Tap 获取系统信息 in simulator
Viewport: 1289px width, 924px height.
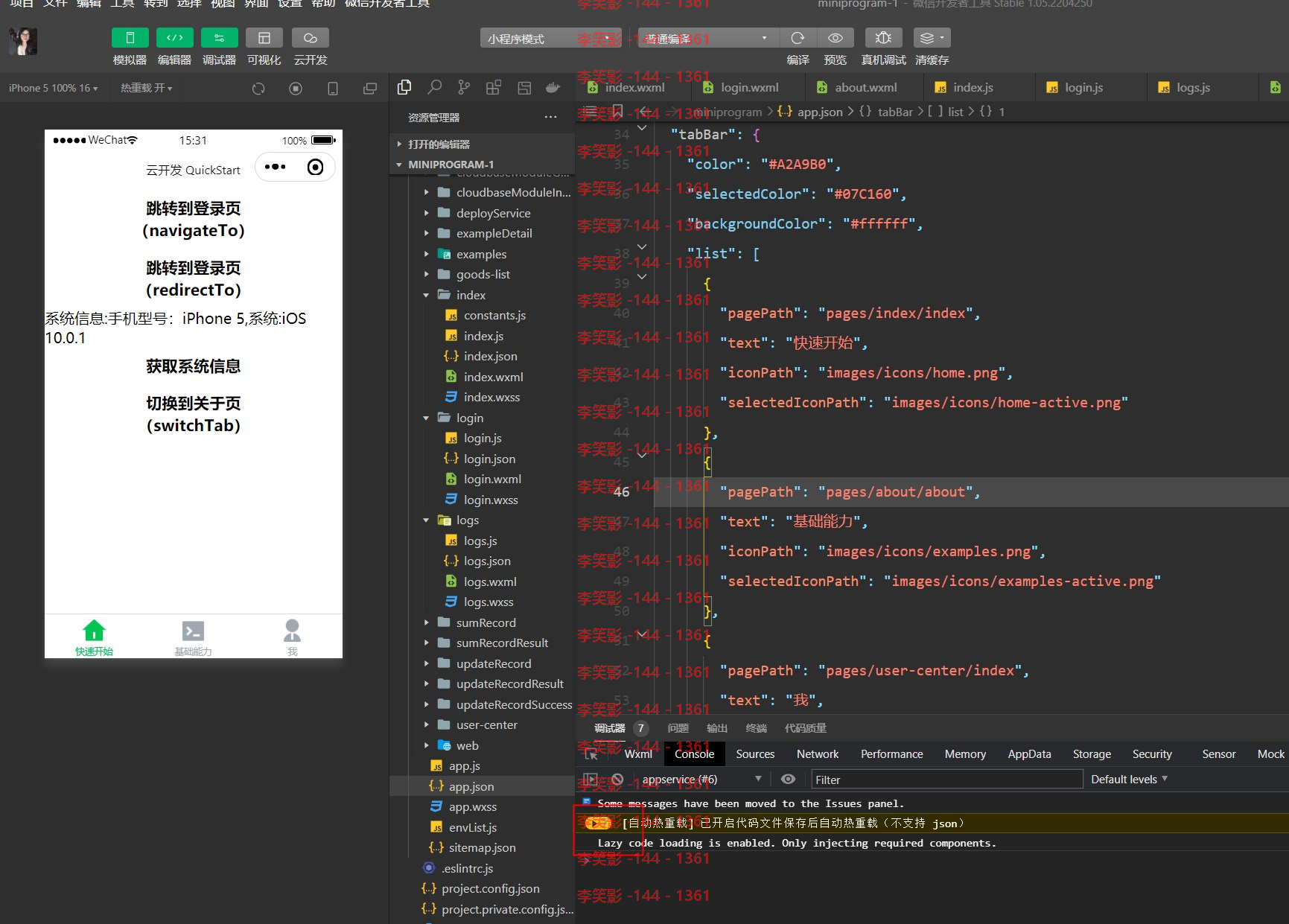[x=194, y=366]
